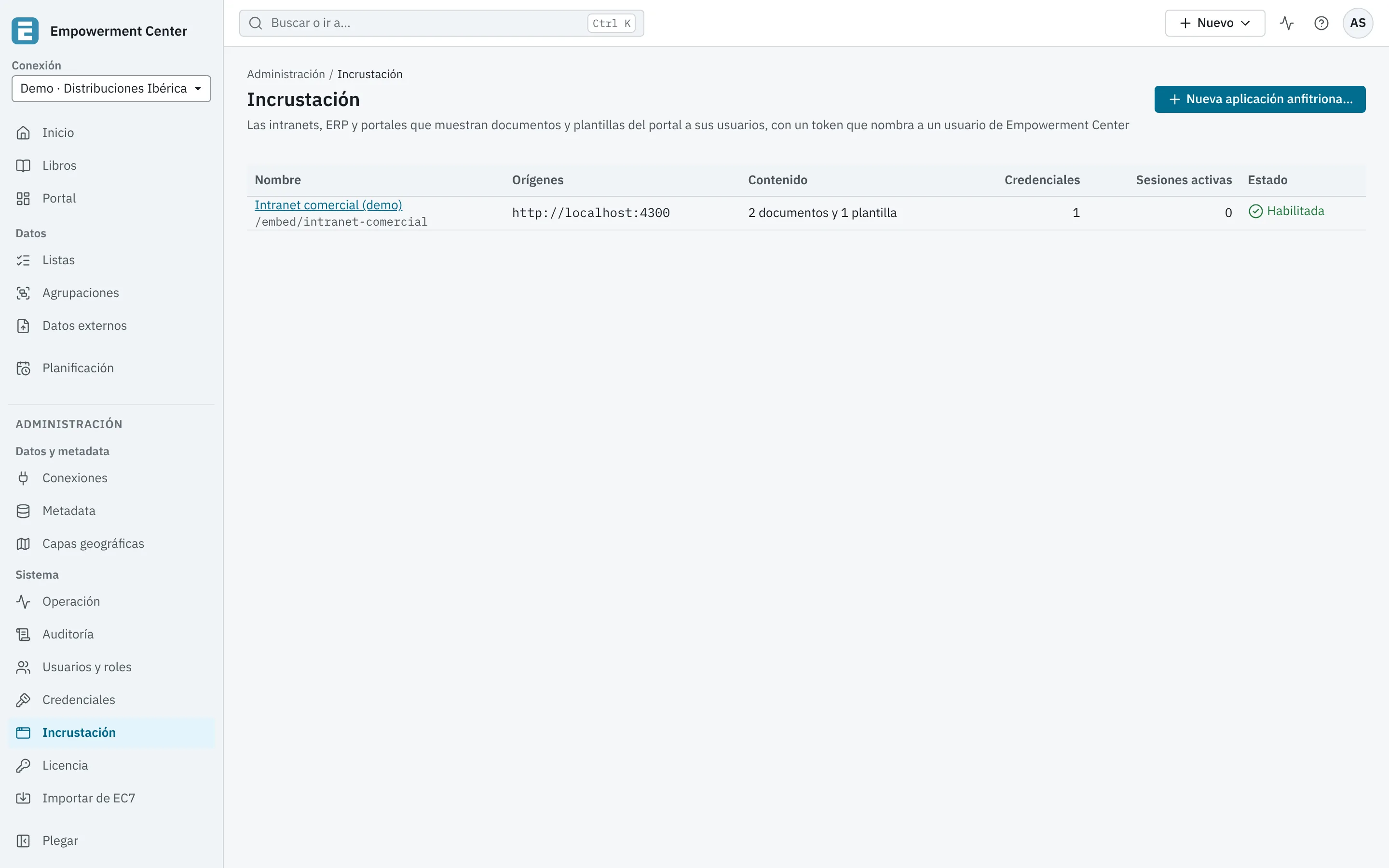
Task: Click the Ctrl K shortcut badge
Action: (x=611, y=24)
